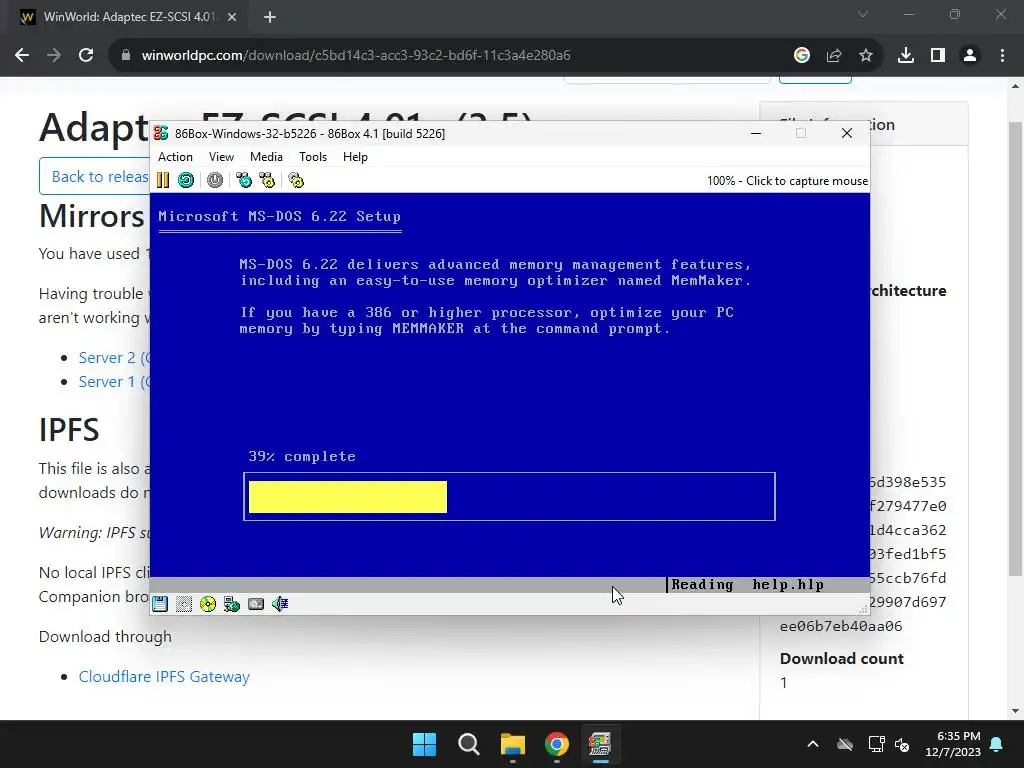Close the WinWorld browser tab
This screenshot has height=768, width=1024.
pos(232,17)
